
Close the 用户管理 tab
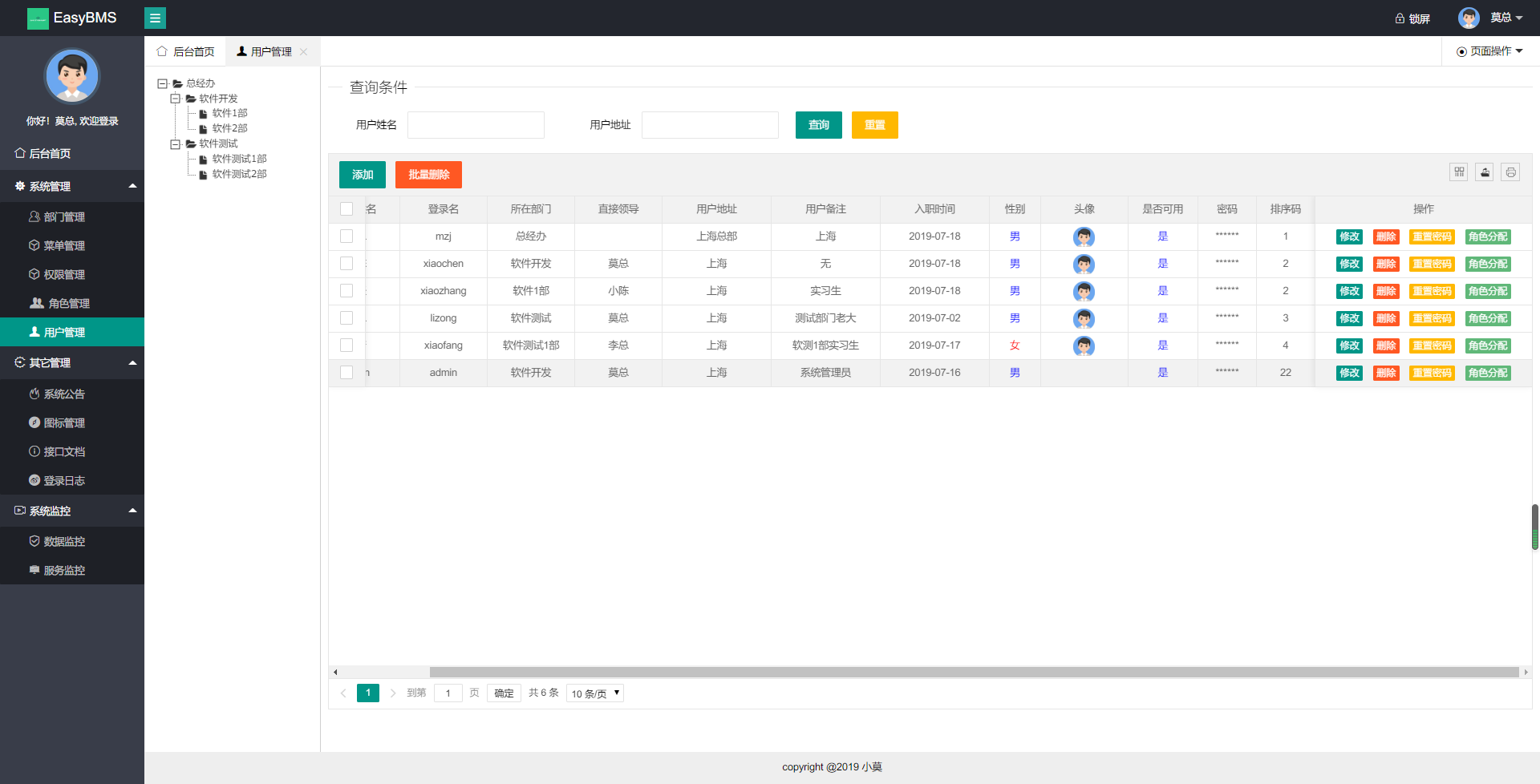[x=303, y=51]
